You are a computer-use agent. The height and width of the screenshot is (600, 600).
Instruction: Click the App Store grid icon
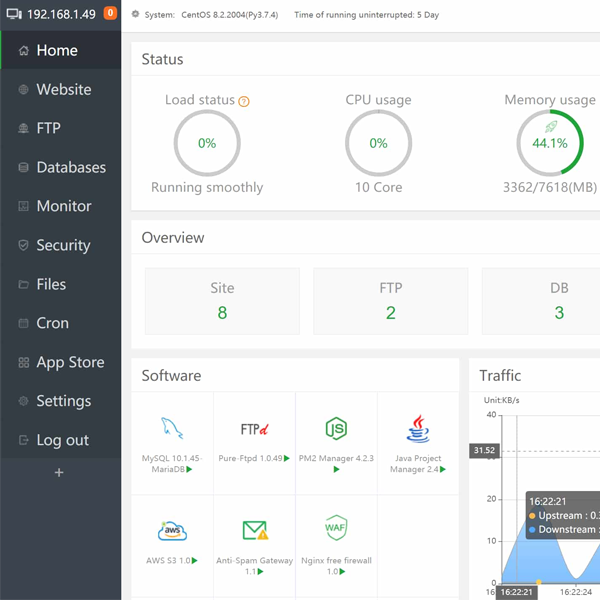tap(23, 362)
